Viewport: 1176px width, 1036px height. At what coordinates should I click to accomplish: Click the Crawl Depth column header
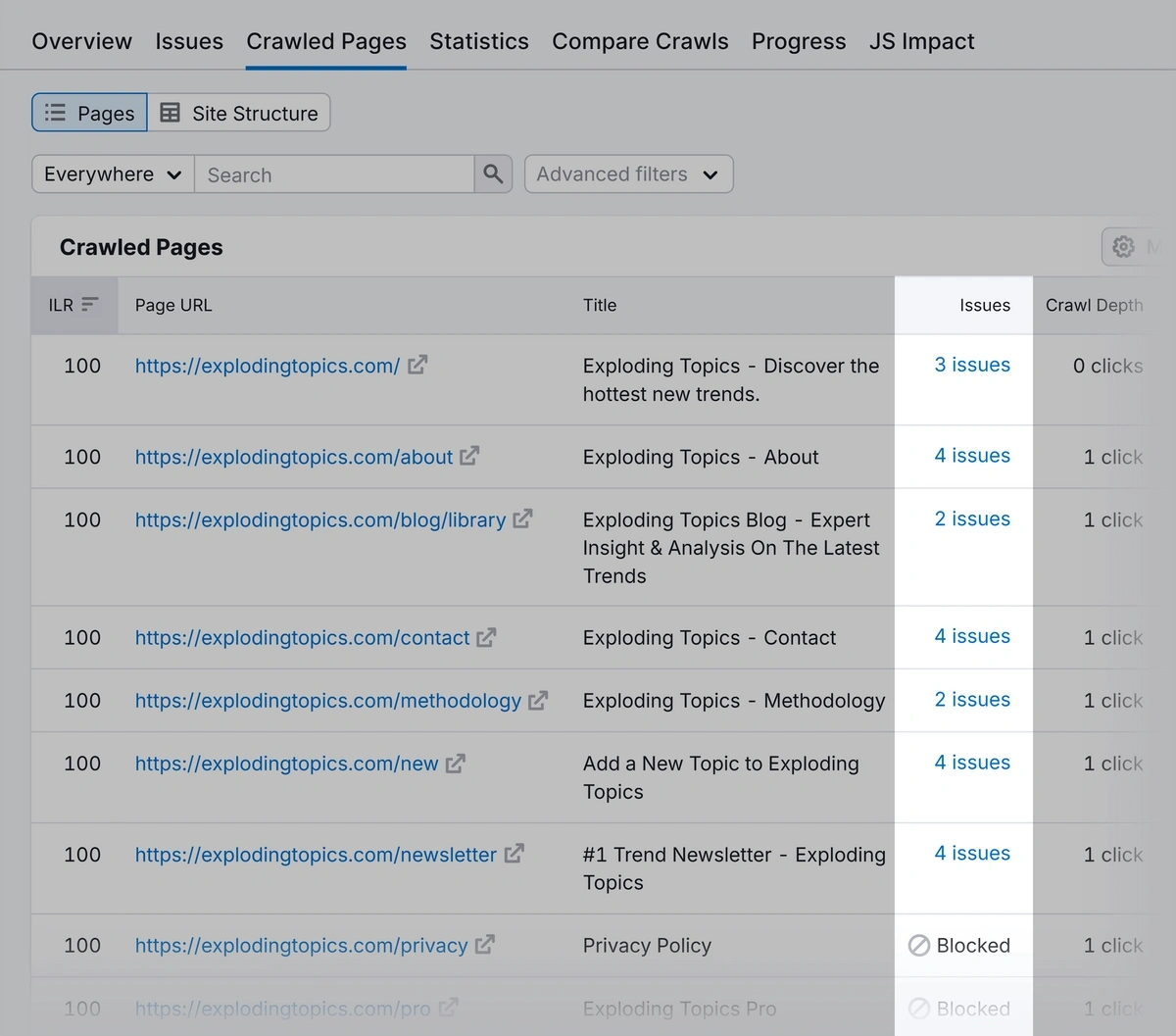tap(1094, 305)
